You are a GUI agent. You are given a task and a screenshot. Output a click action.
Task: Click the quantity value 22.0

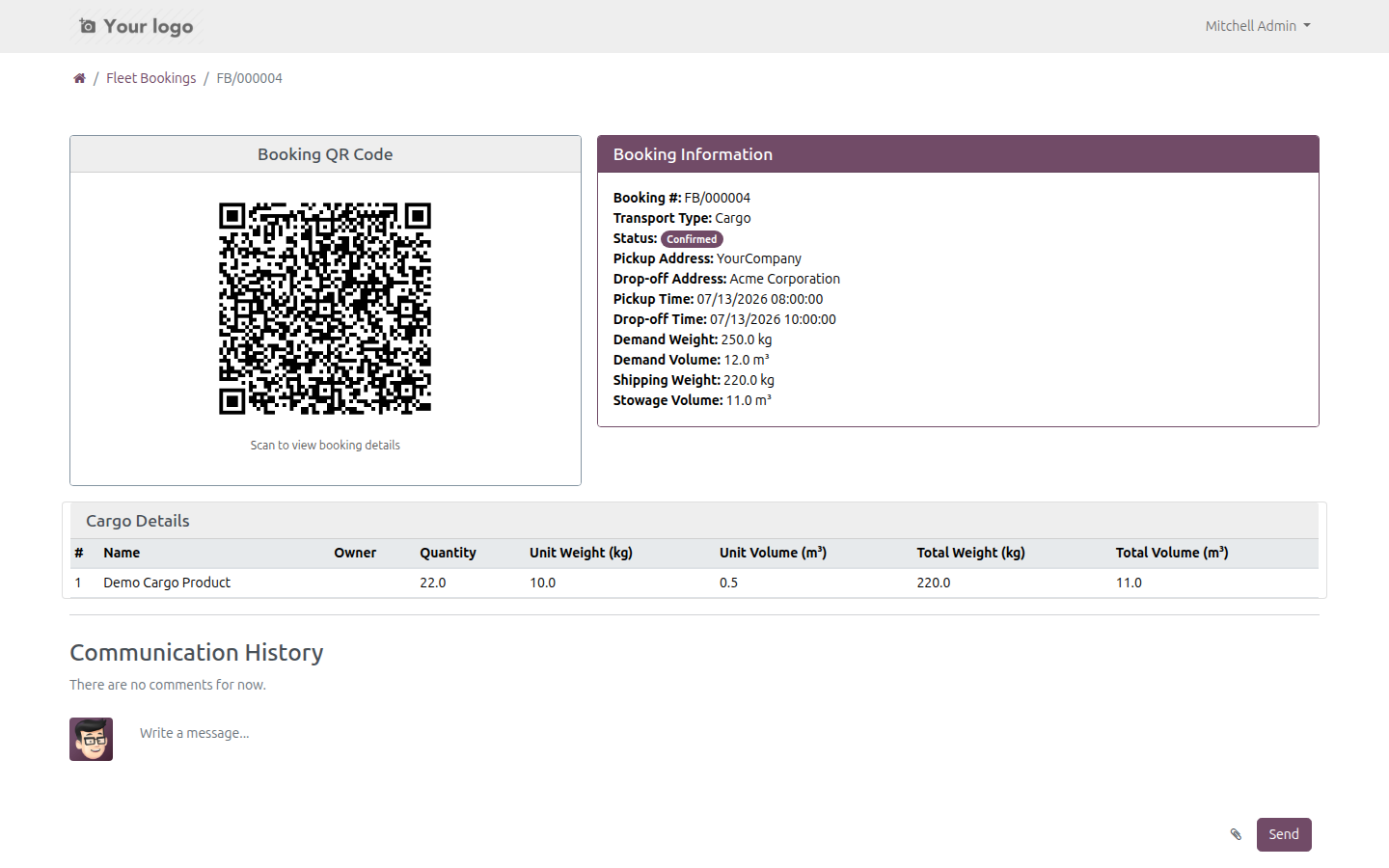(x=433, y=583)
